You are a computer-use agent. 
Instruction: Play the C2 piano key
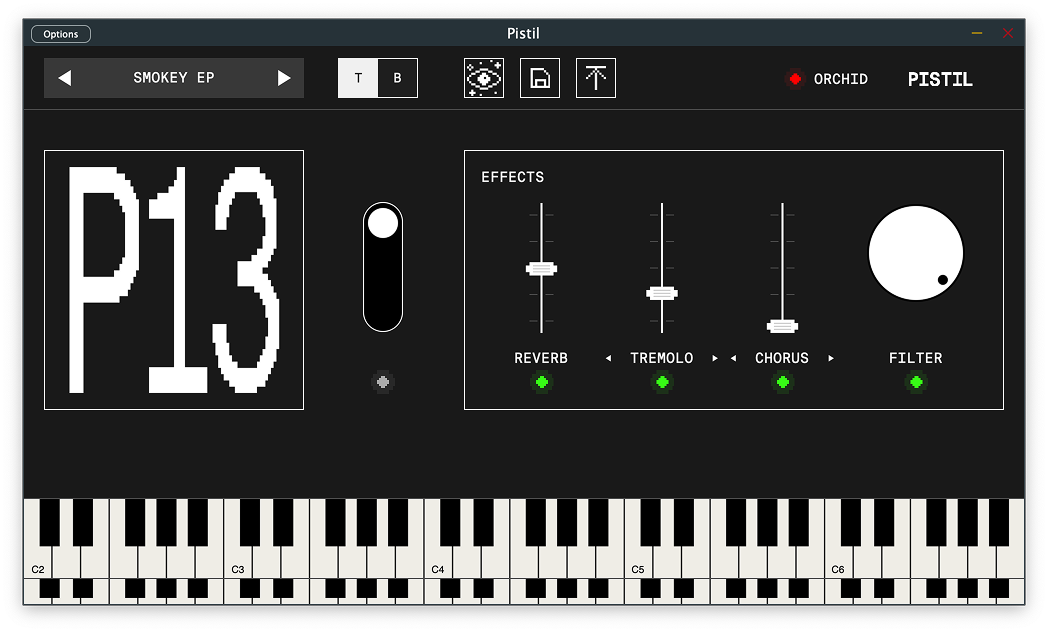click(38, 561)
